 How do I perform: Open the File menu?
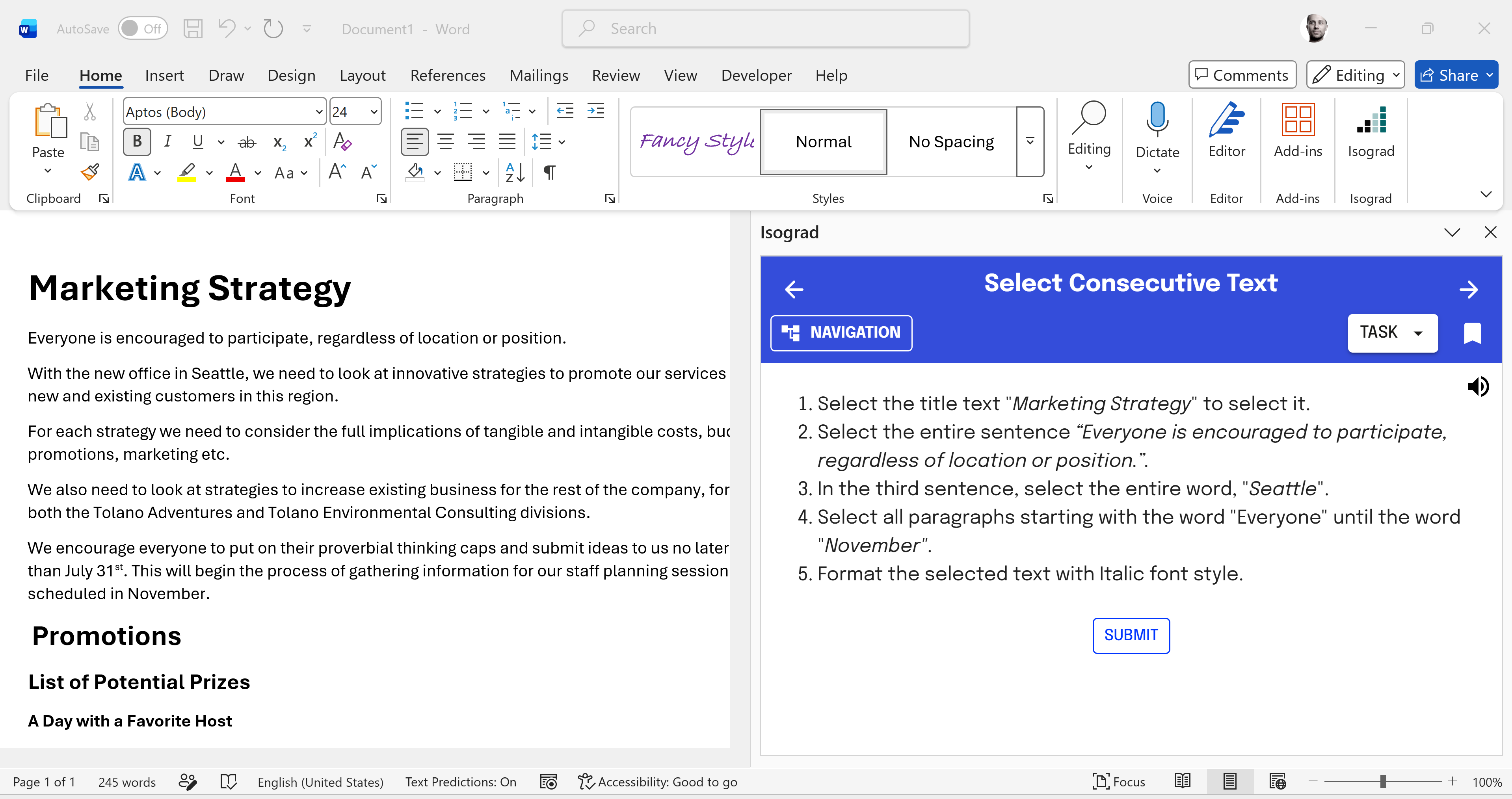(36, 75)
